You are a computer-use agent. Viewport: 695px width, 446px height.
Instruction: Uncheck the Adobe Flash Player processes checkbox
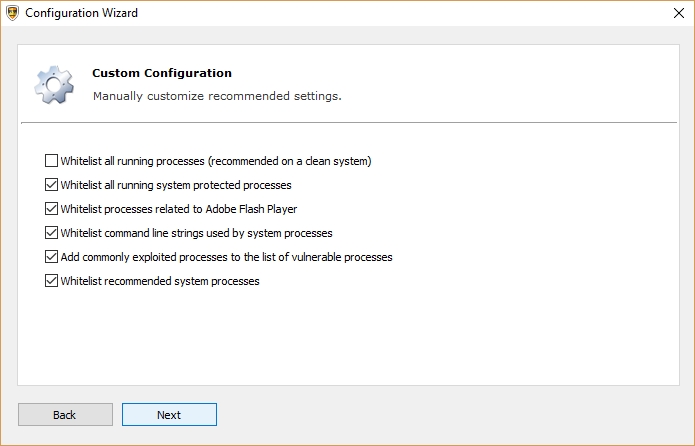pos(52,209)
